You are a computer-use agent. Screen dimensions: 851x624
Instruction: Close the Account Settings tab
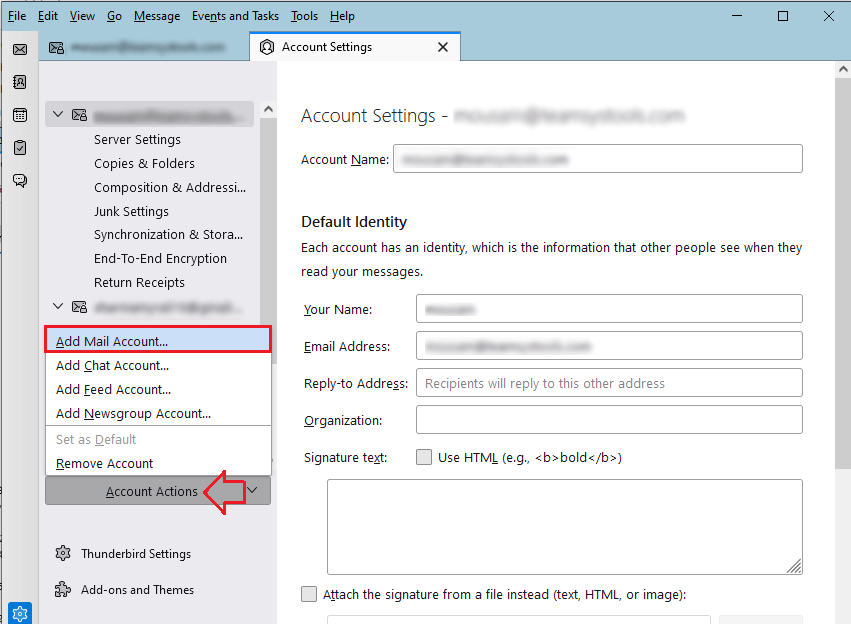[443, 47]
